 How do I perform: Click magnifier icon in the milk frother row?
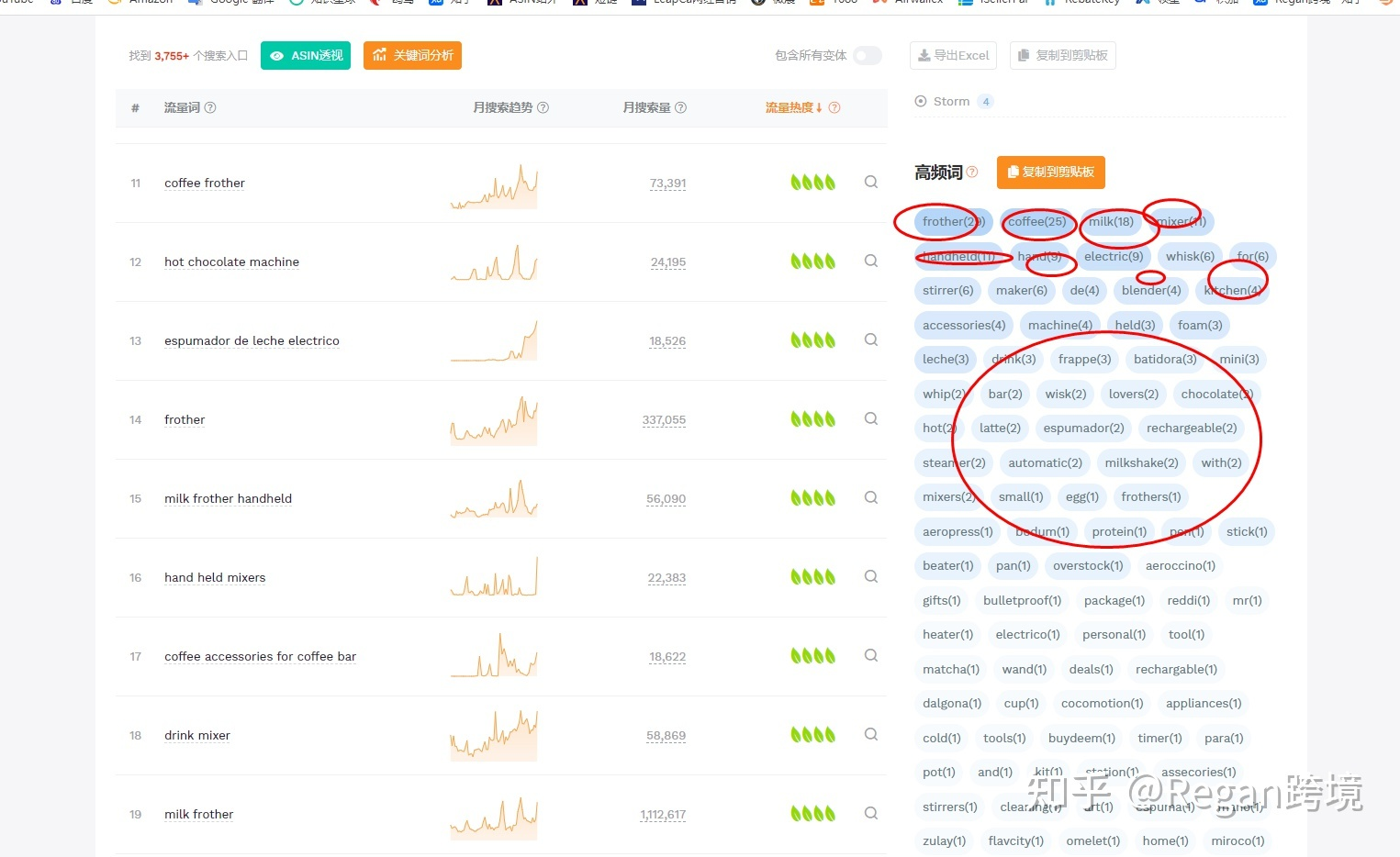(x=869, y=812)
